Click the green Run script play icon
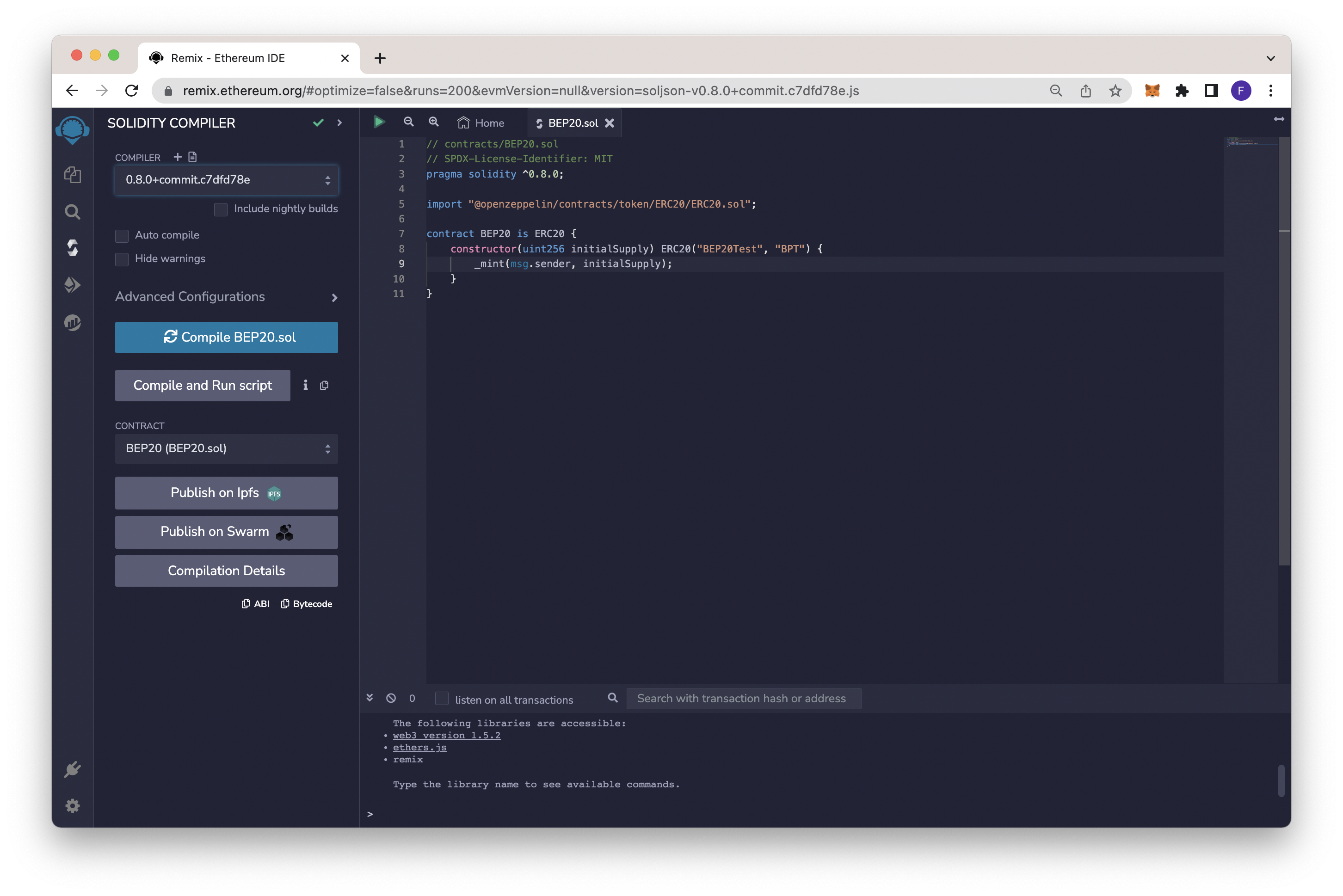This screenshot has height=896, width=1343. [x=379, y=122]
